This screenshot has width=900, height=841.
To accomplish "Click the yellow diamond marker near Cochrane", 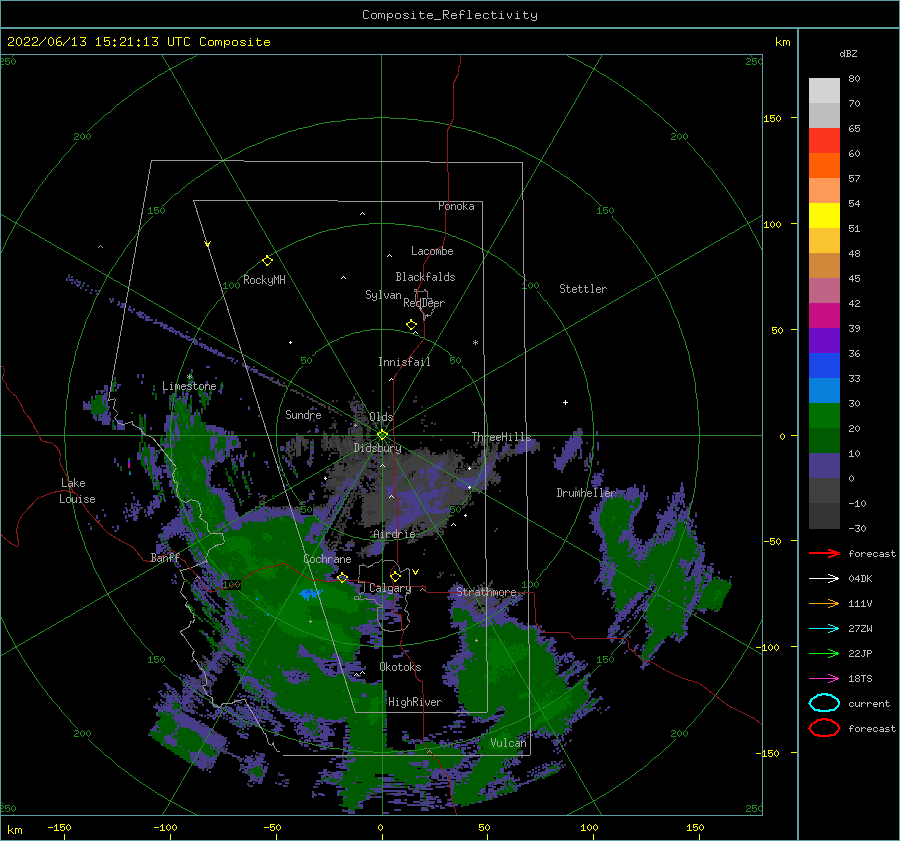I will point(343,578).
